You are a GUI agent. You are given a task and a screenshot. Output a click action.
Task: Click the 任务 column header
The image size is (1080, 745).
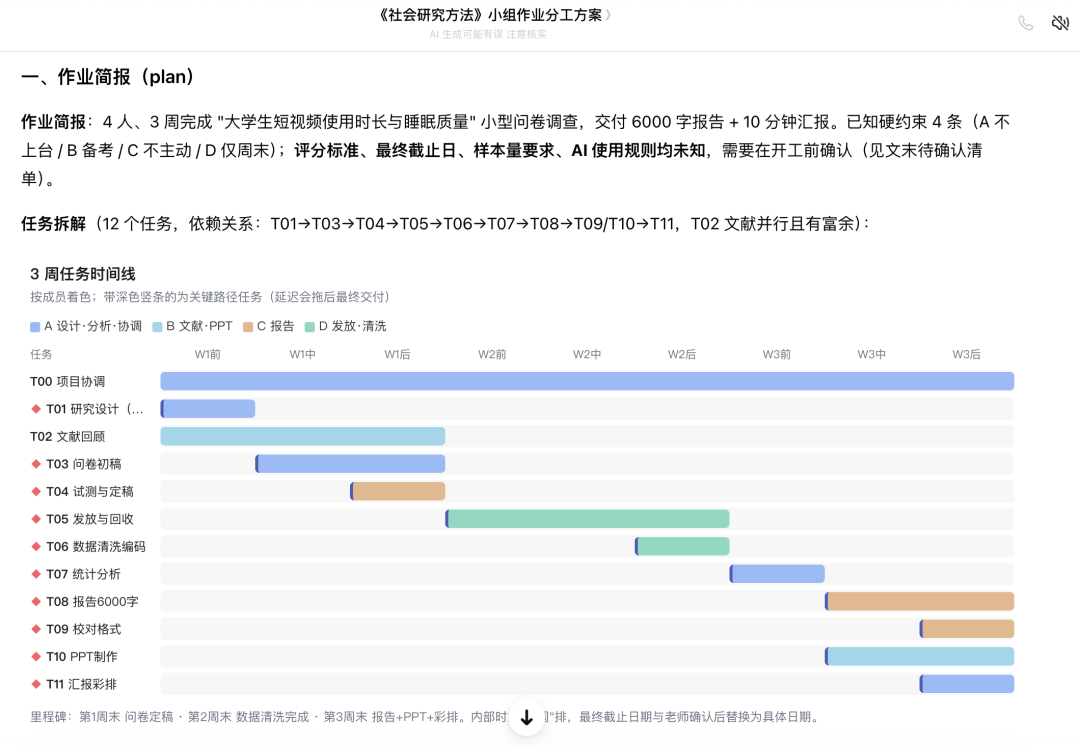coord(41,355)
